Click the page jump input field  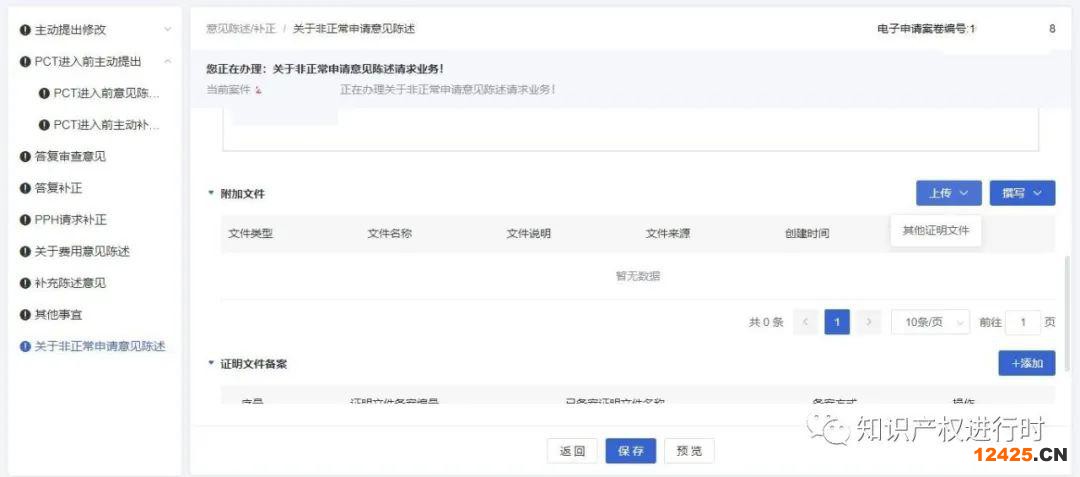[1023, 322]
